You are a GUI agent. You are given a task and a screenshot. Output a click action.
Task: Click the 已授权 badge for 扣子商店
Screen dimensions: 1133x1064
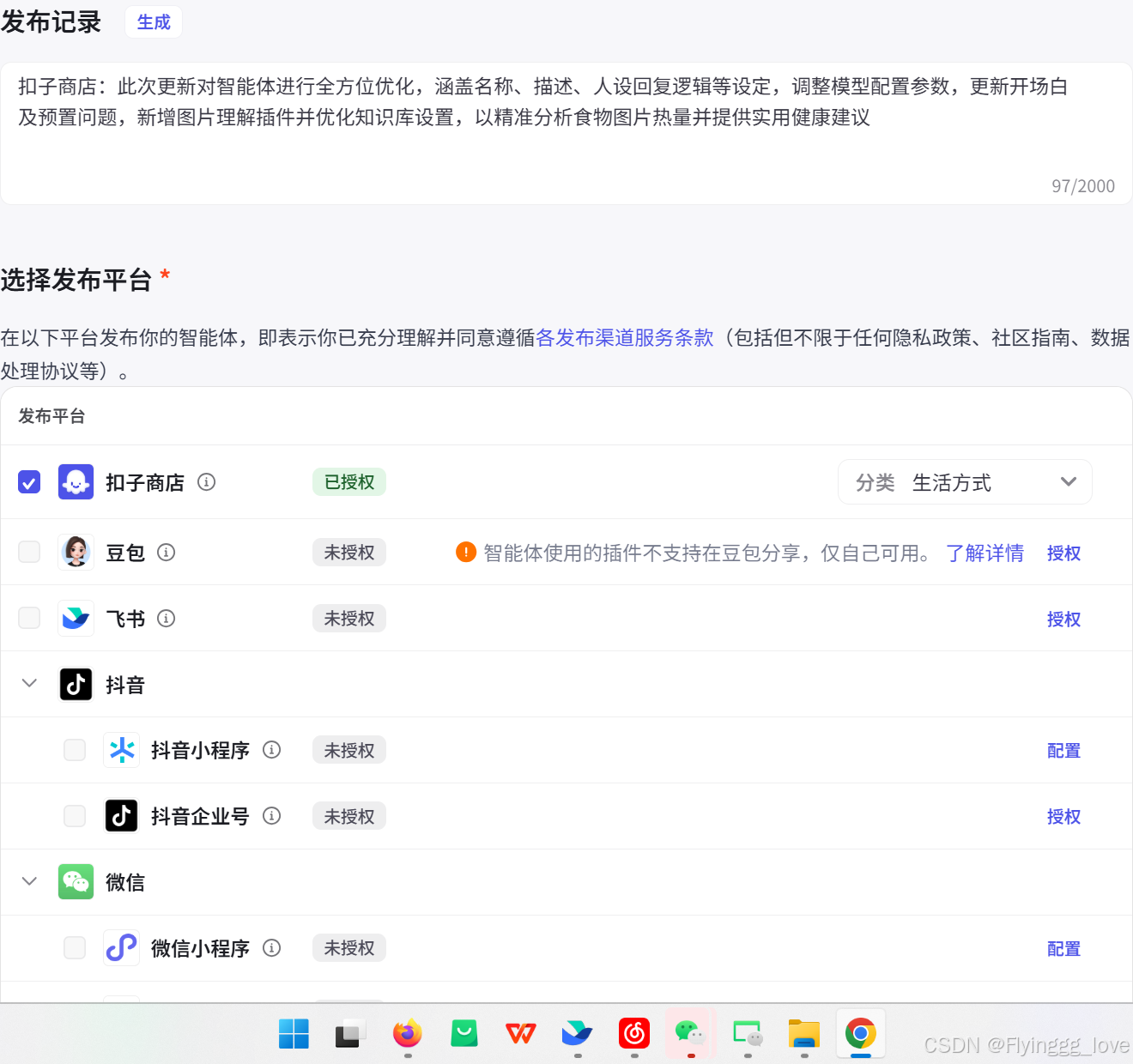(349, 482)
